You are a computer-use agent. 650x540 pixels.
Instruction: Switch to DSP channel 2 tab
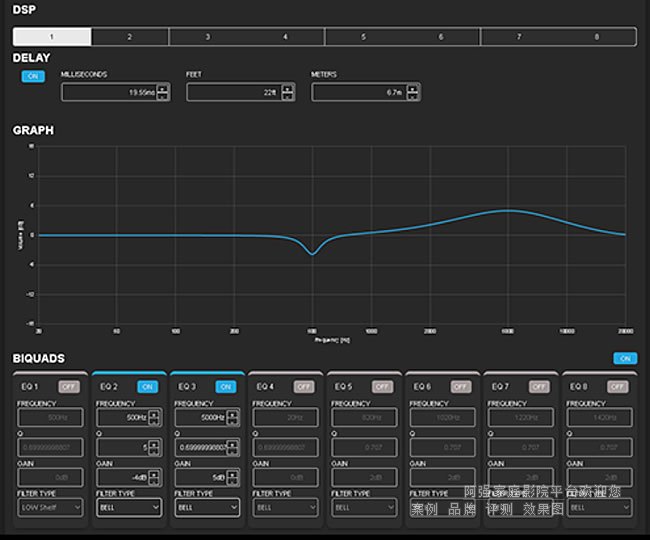[x=129, y=37]
